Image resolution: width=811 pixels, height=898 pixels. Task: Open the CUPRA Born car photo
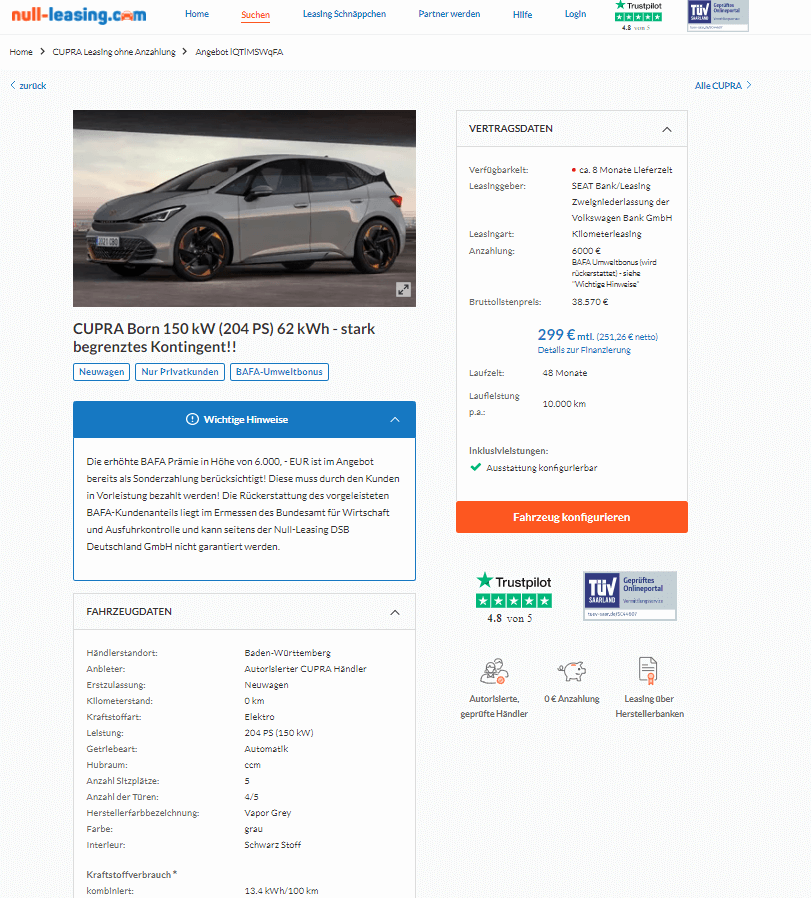pyautogui.click(x=244, y=208)
